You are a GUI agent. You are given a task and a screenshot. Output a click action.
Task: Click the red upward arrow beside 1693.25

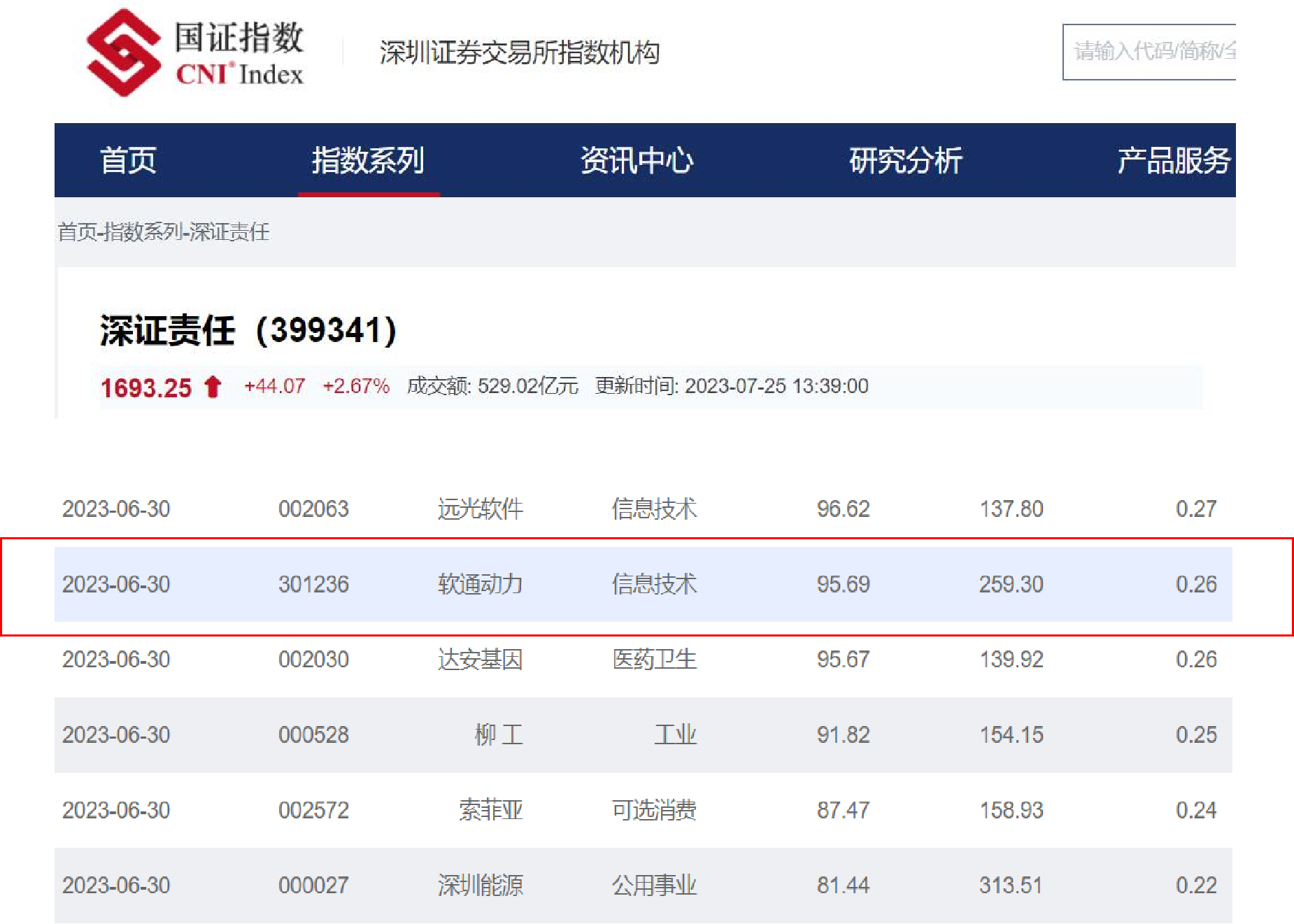[212, 385]
